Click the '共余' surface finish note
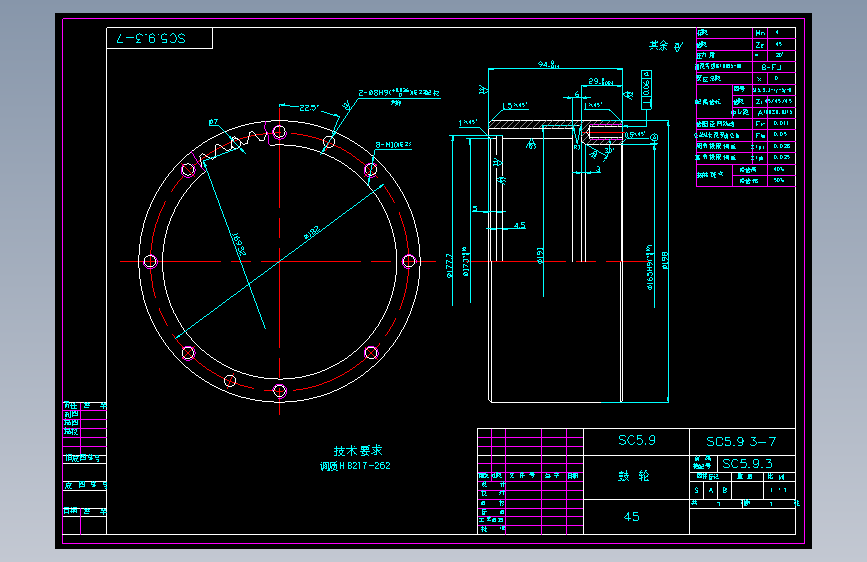 click(659, 46)
